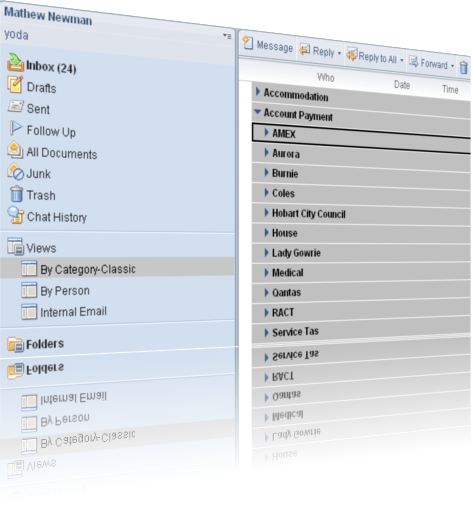Click the Message button label

point(275,46)
